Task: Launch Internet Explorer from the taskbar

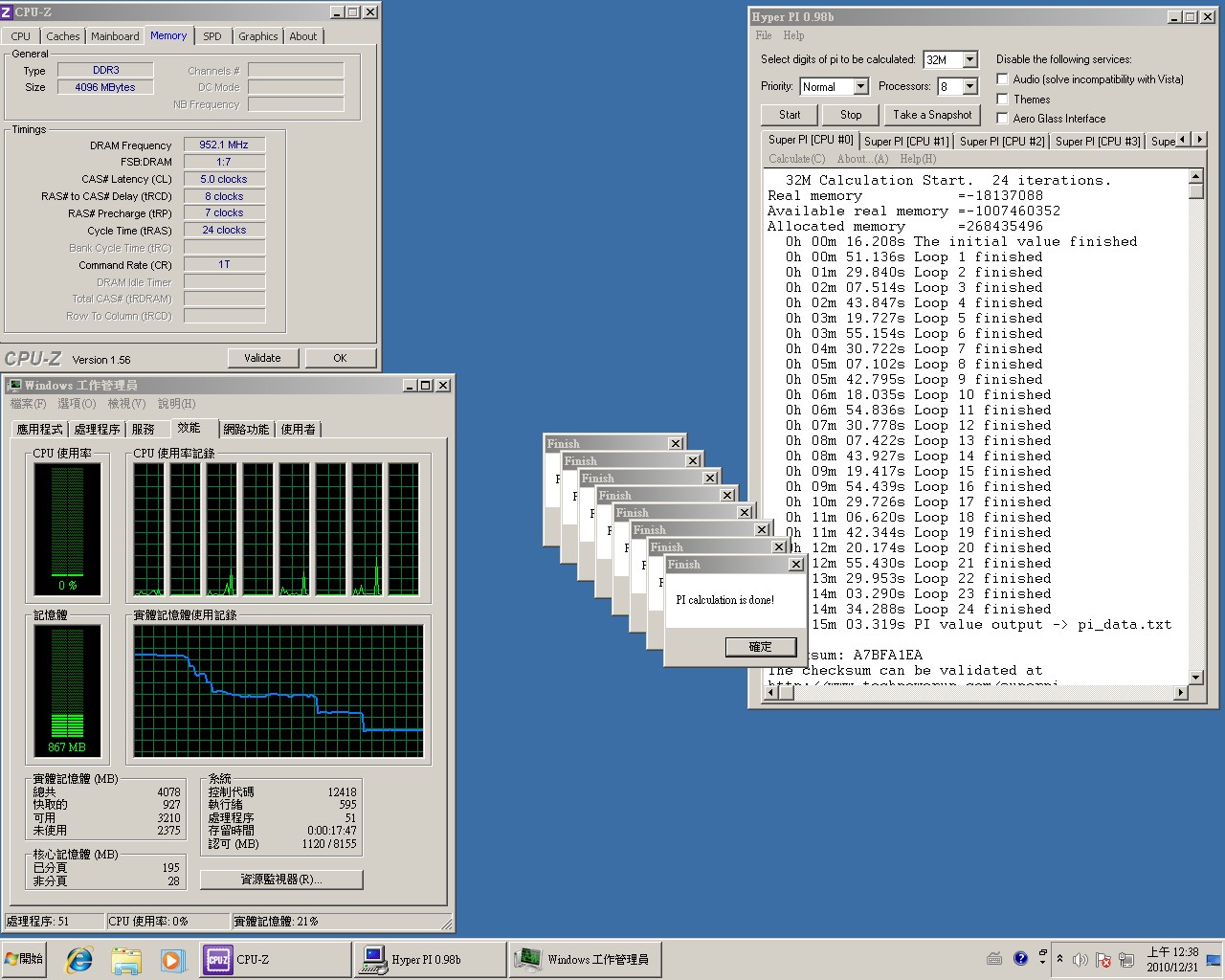Action: click(79, 959)
